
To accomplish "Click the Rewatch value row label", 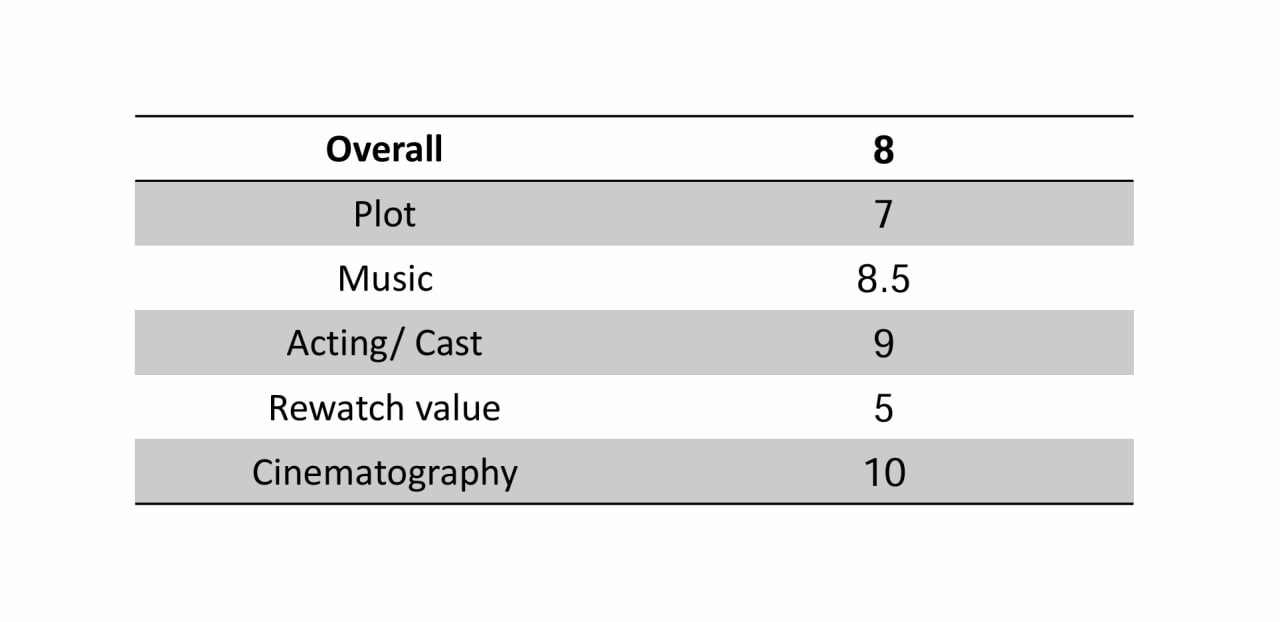I will pos(384,408).
